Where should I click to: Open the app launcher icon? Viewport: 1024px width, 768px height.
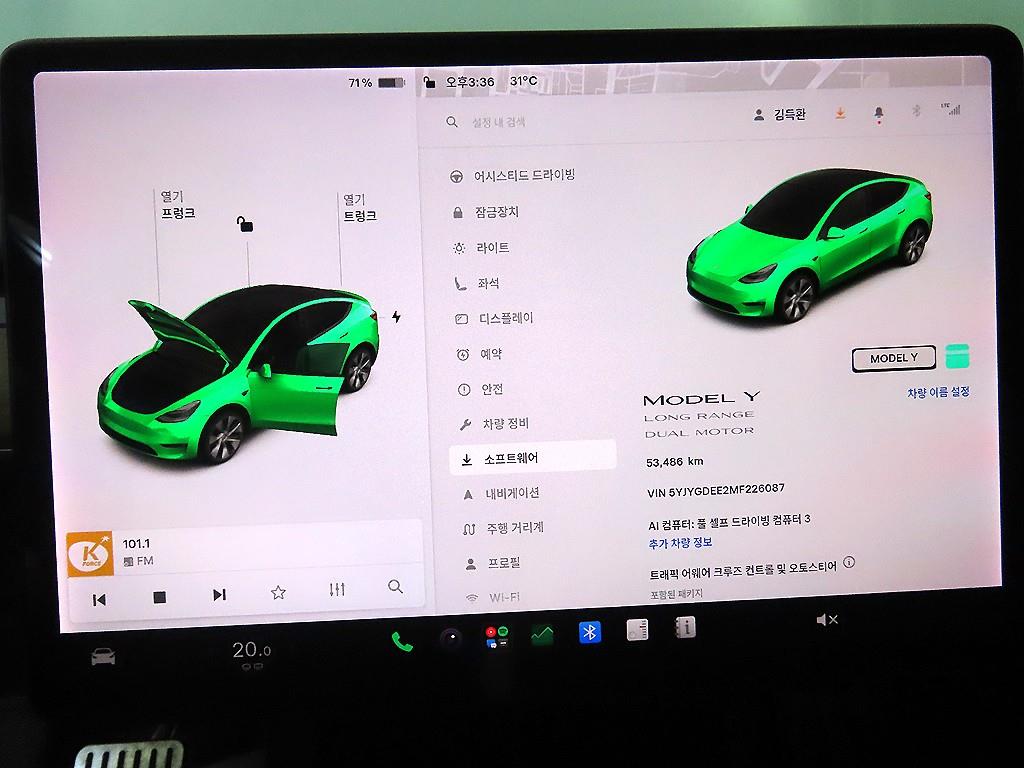[x=497, y=636]
